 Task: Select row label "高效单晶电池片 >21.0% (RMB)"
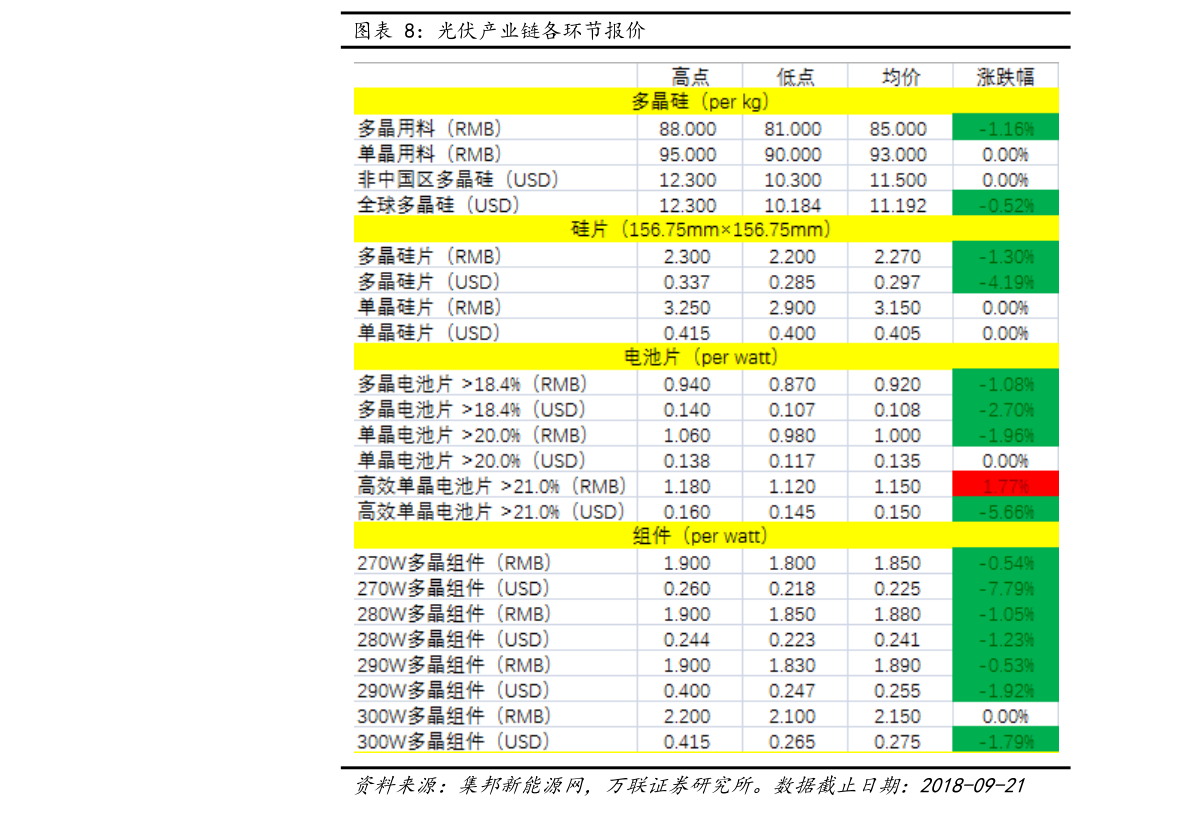tap(491, 486)
